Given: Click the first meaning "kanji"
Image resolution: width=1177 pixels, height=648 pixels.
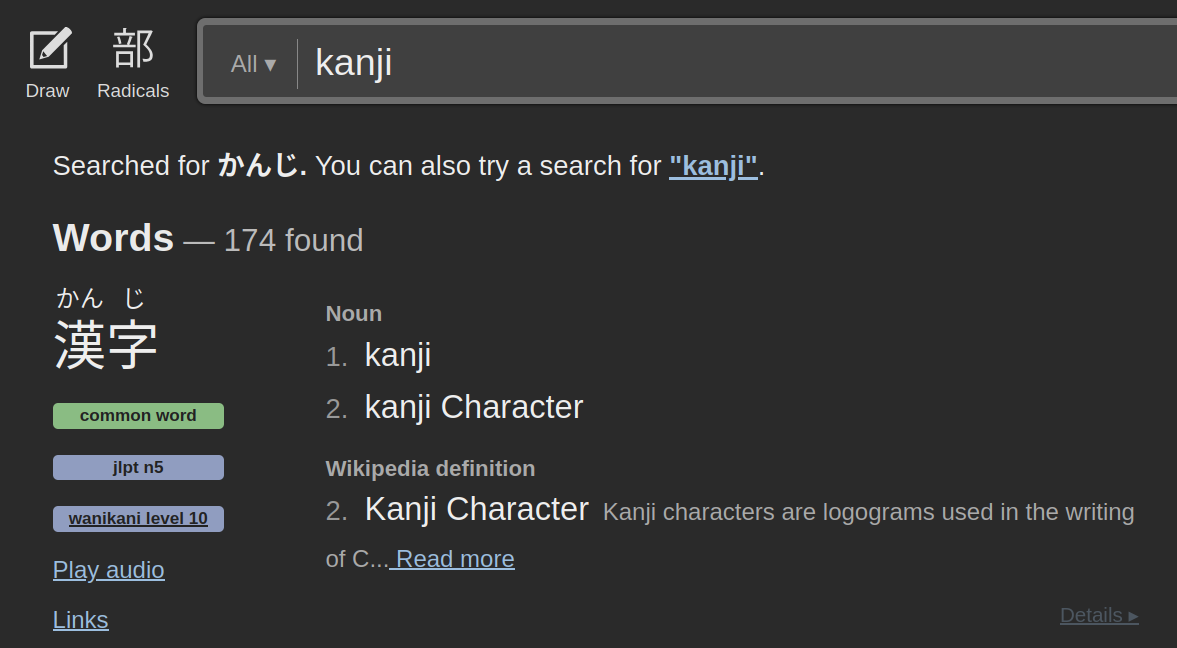Looking at the screenshot, I should (398, 355).
